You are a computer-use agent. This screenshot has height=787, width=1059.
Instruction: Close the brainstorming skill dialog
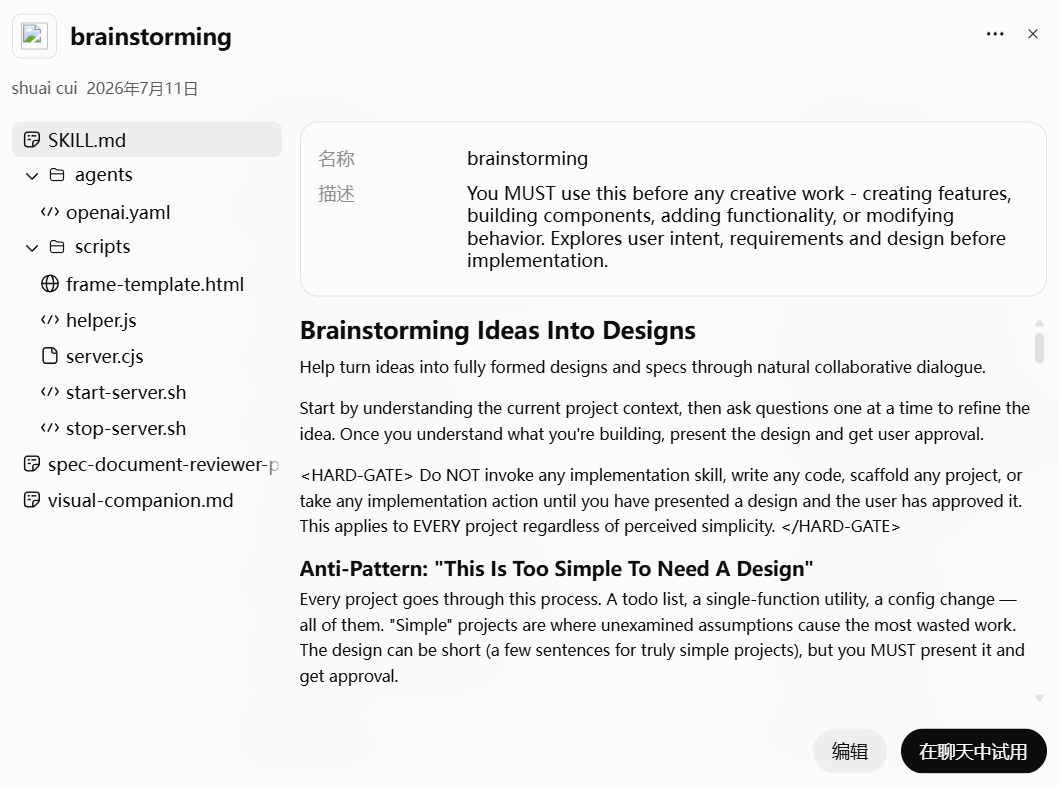(x=1033, y=34)
